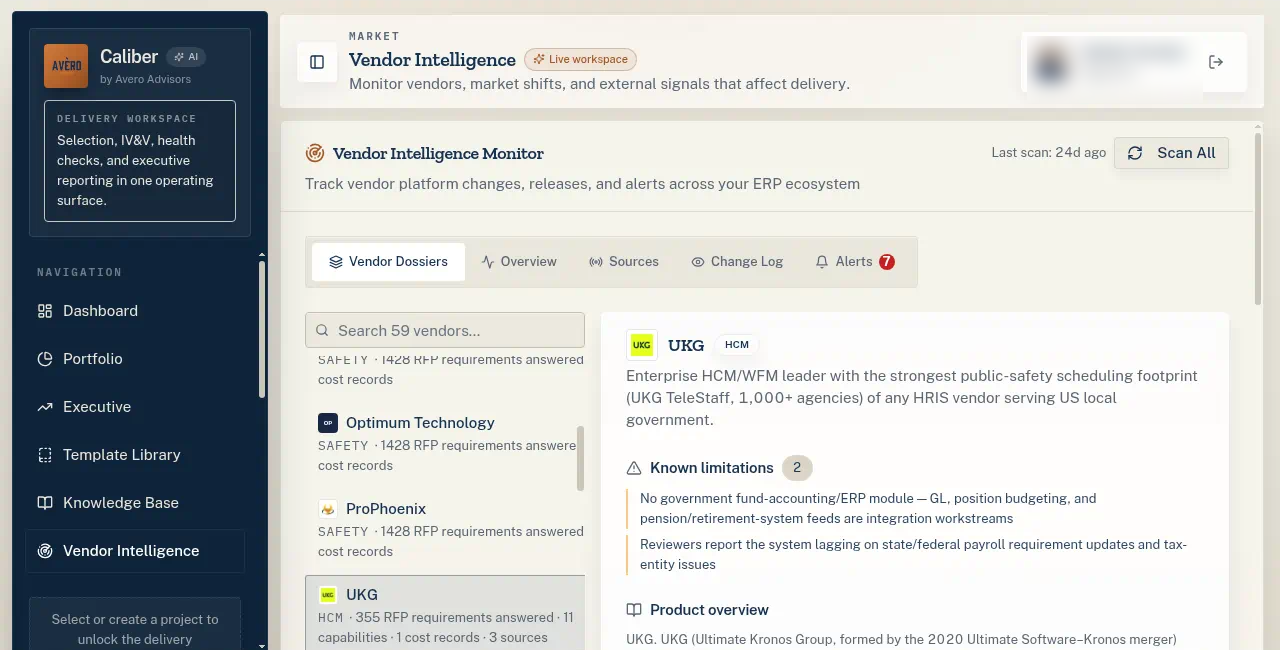Click the vendor list scrollbar
This screenshot has height=650, width=1280.
pos(581,458)
